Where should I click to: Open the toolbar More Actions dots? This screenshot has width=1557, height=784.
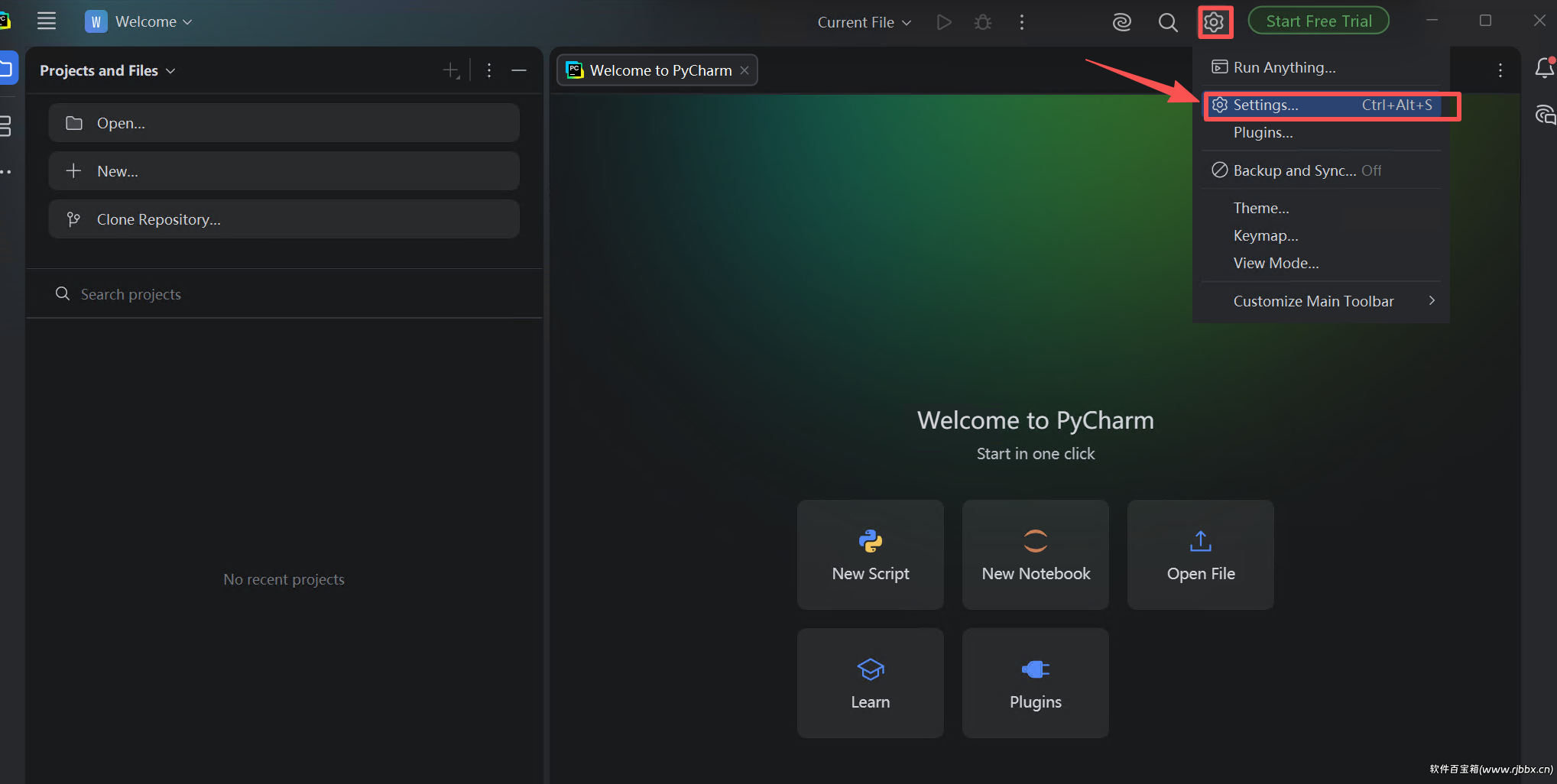point(1022,22)
